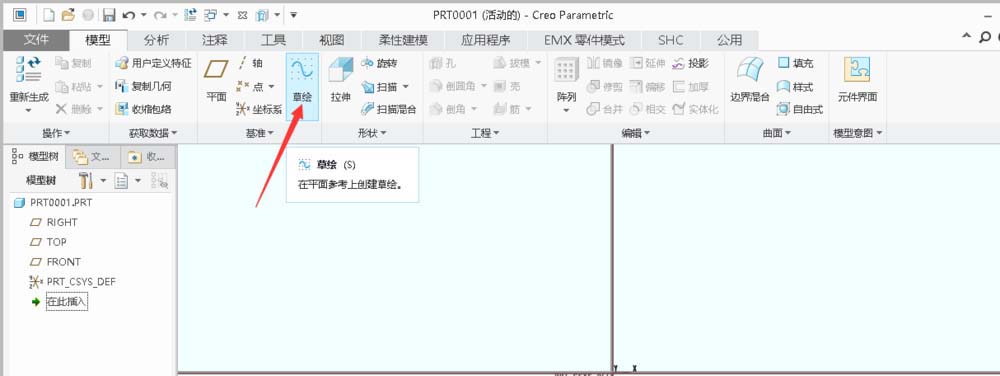Customize quick access toolbar dropdown arrow
The width and height of the screenshot is (1000, 376).
[x=293, y=15]
